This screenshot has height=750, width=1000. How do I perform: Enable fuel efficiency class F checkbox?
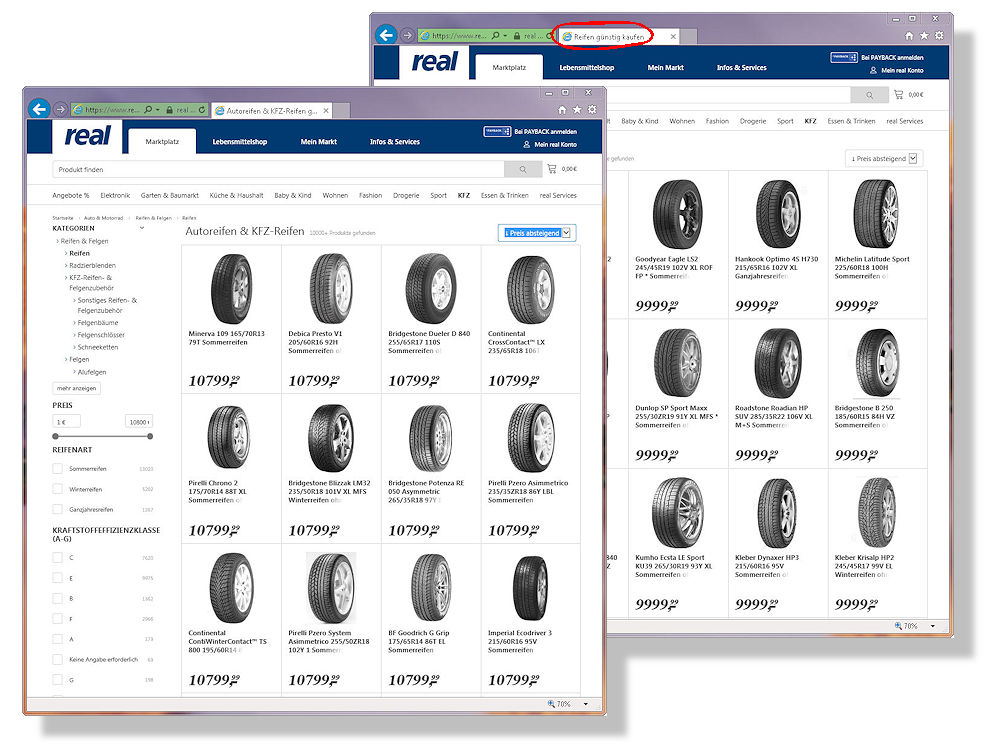tap(57, 619)
